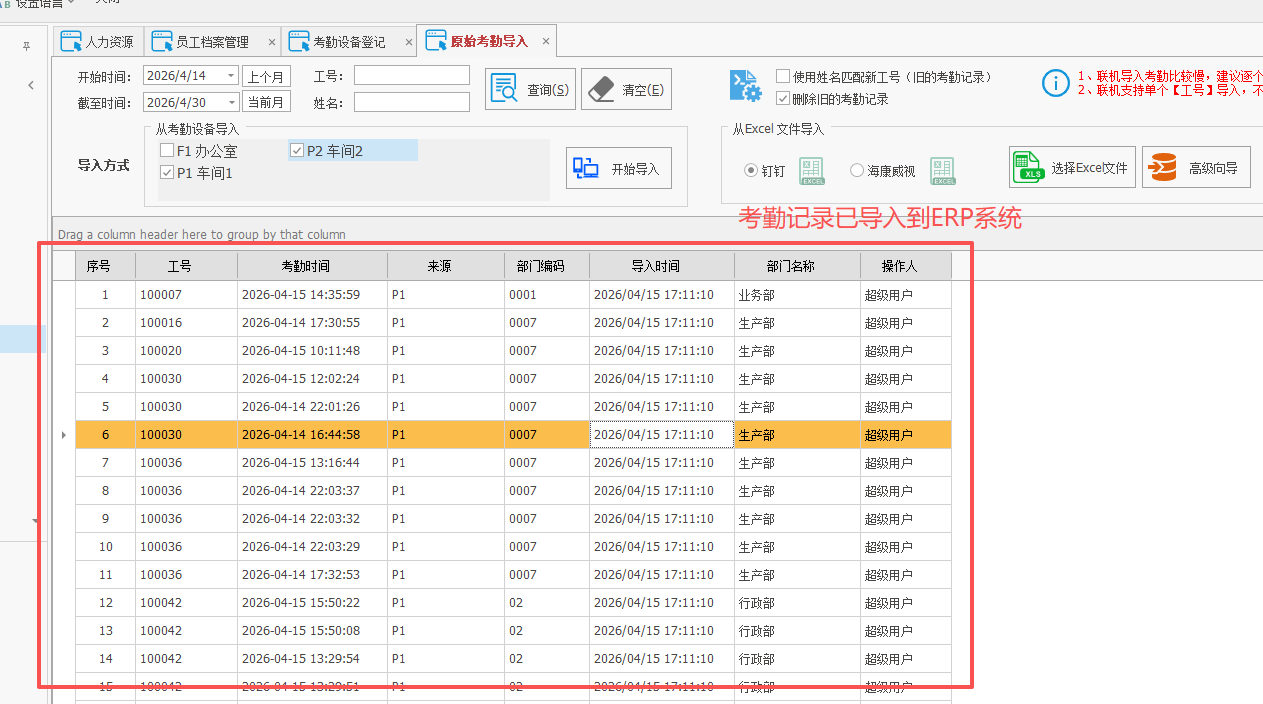
Task: Check the F1 办公室 device checkbox
Action: (x=166, y=149)
